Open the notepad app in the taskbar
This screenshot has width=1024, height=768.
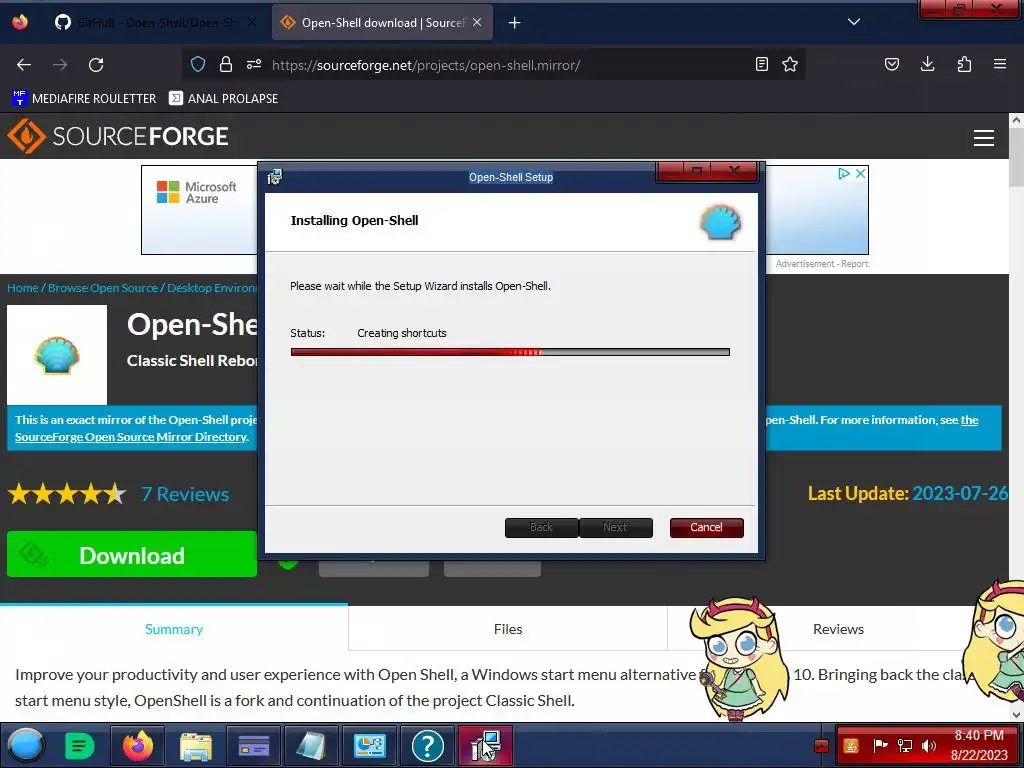click(x=311, y=745)
